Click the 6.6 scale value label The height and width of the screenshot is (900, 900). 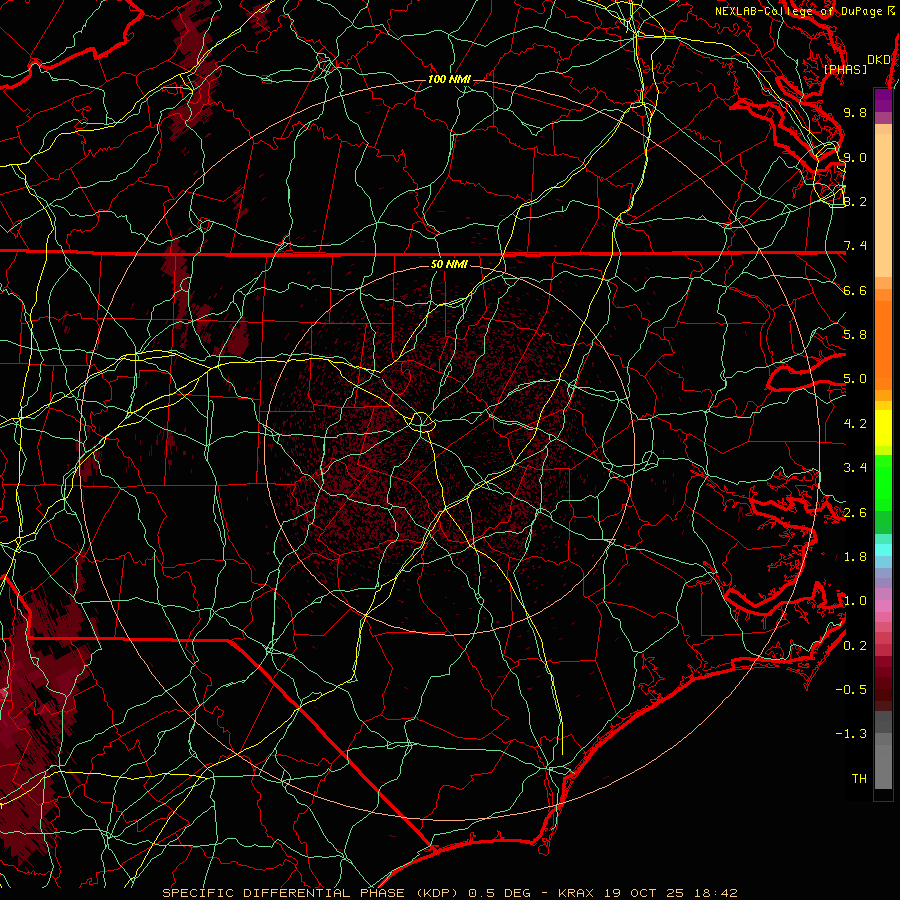855,290
